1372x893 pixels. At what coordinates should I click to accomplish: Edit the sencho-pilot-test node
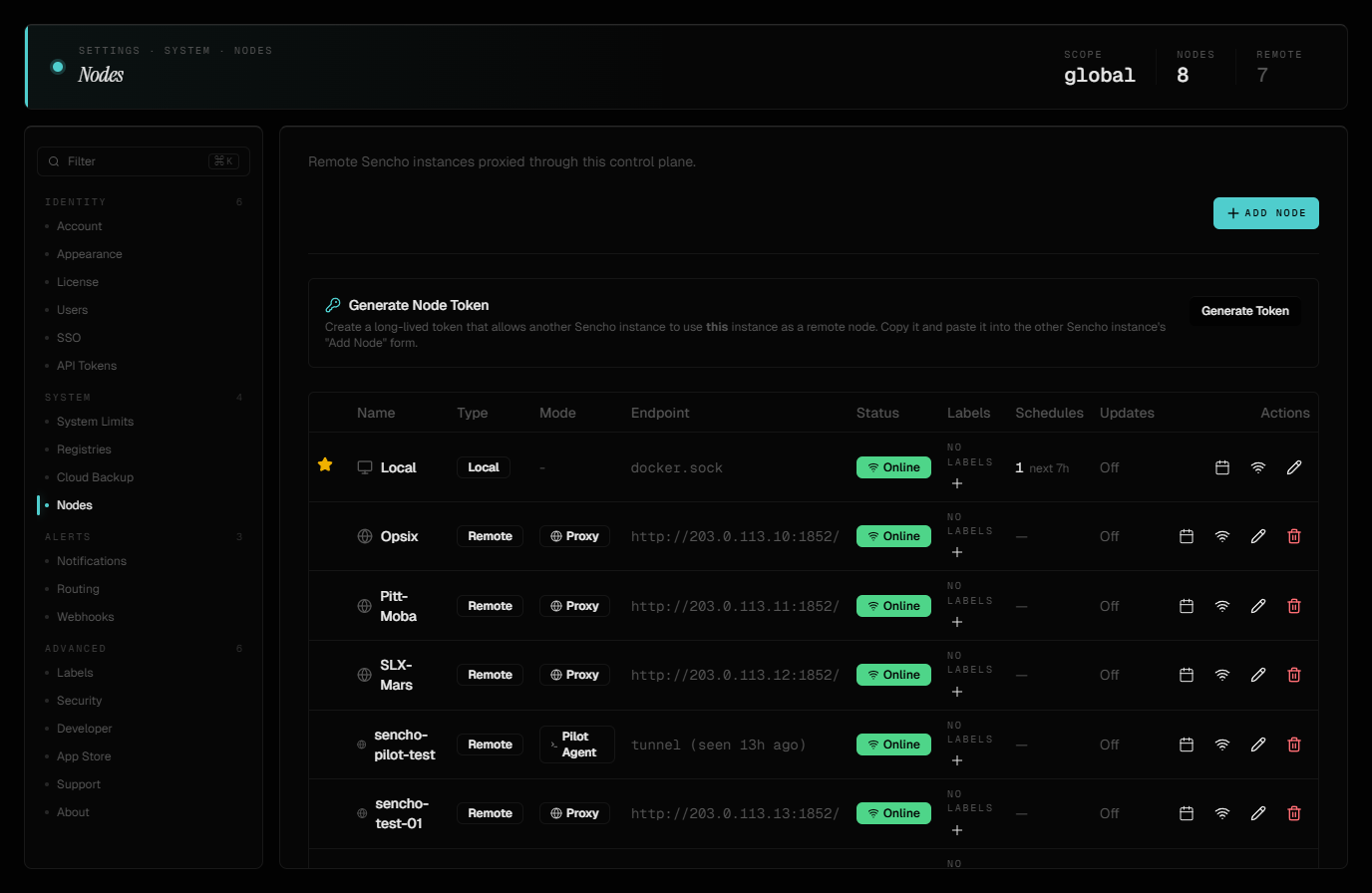(x=1258, y=744)
